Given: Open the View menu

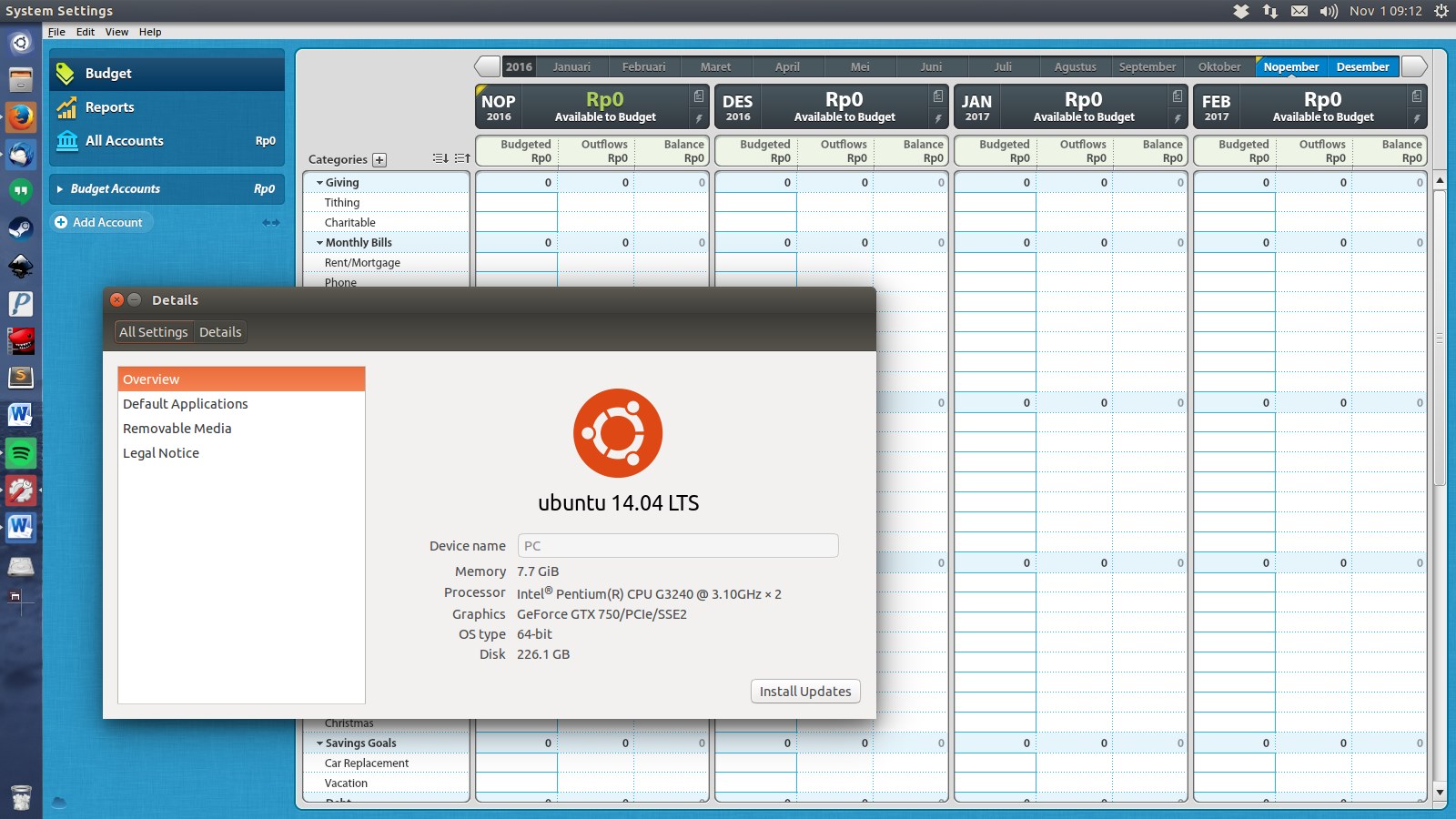Looking at the screenshot, I should point(116,32).
